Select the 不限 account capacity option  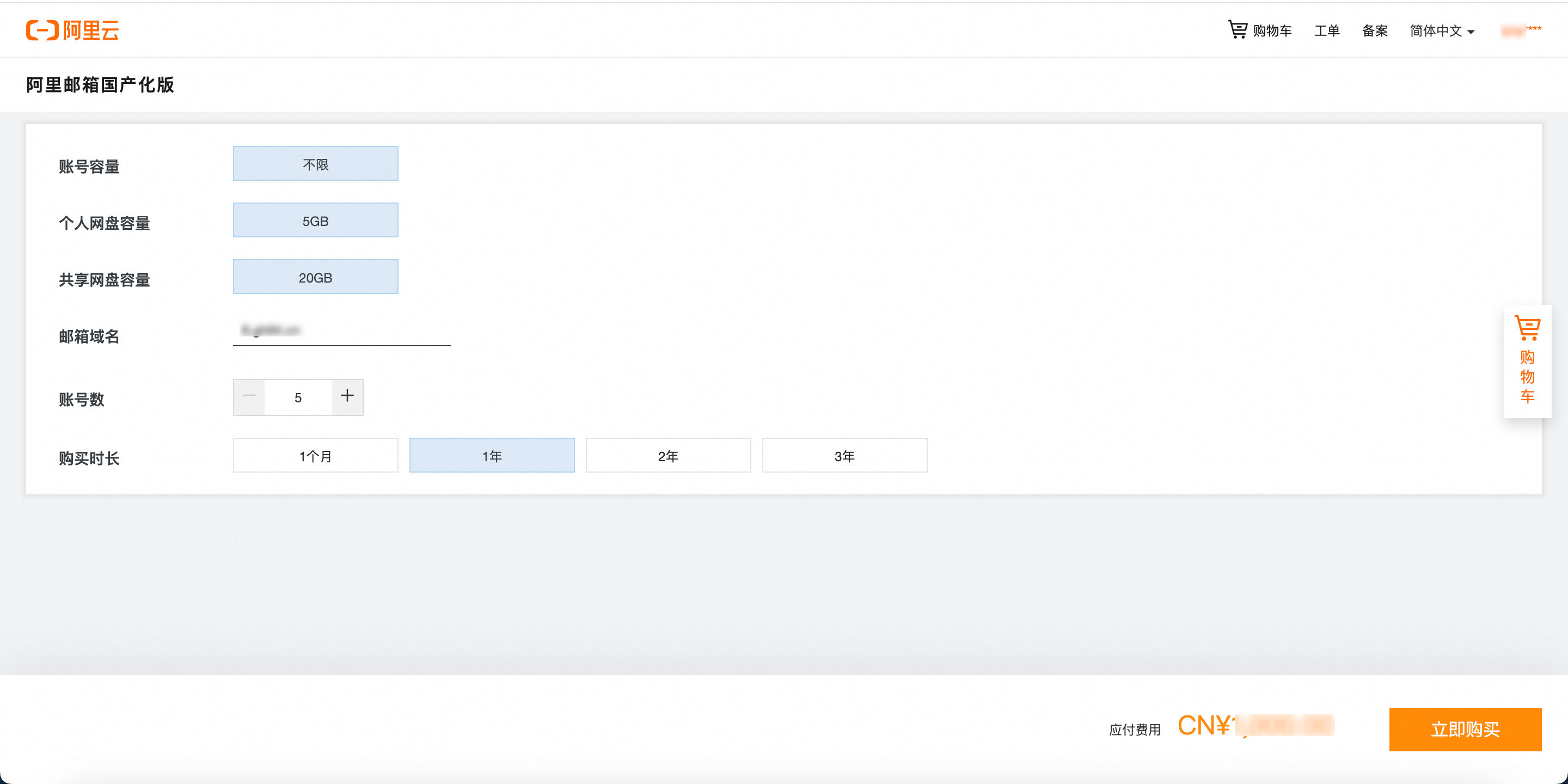315,163
